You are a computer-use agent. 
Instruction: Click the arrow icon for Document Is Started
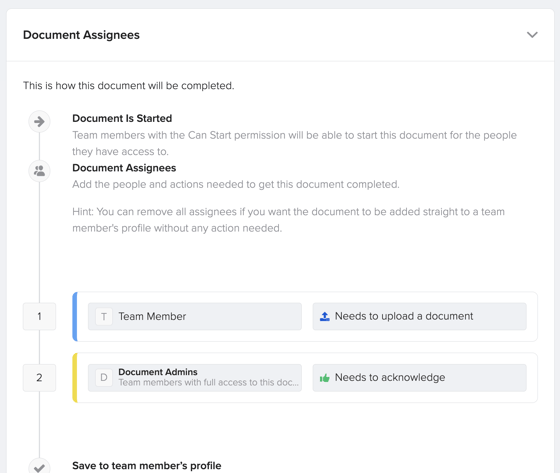coord(39,121)
